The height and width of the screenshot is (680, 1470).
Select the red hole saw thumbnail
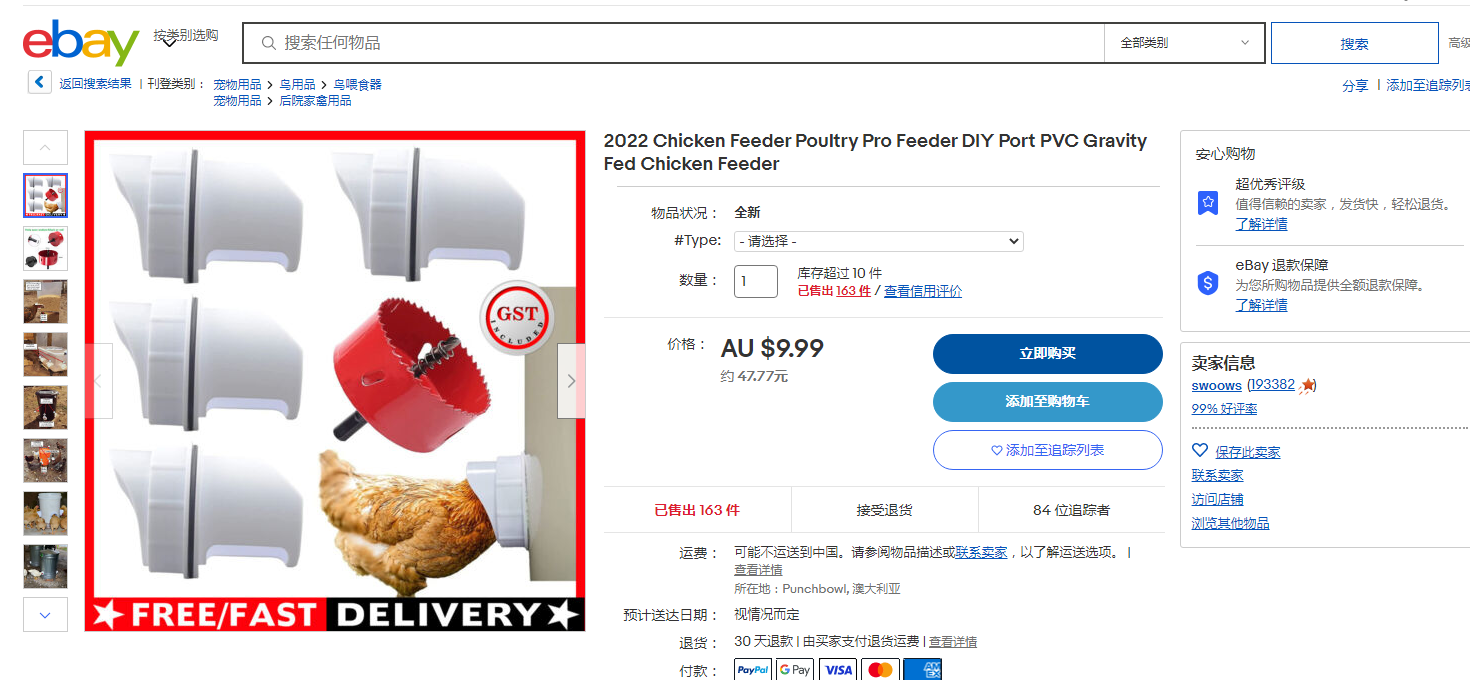click(x=45, y=248)
